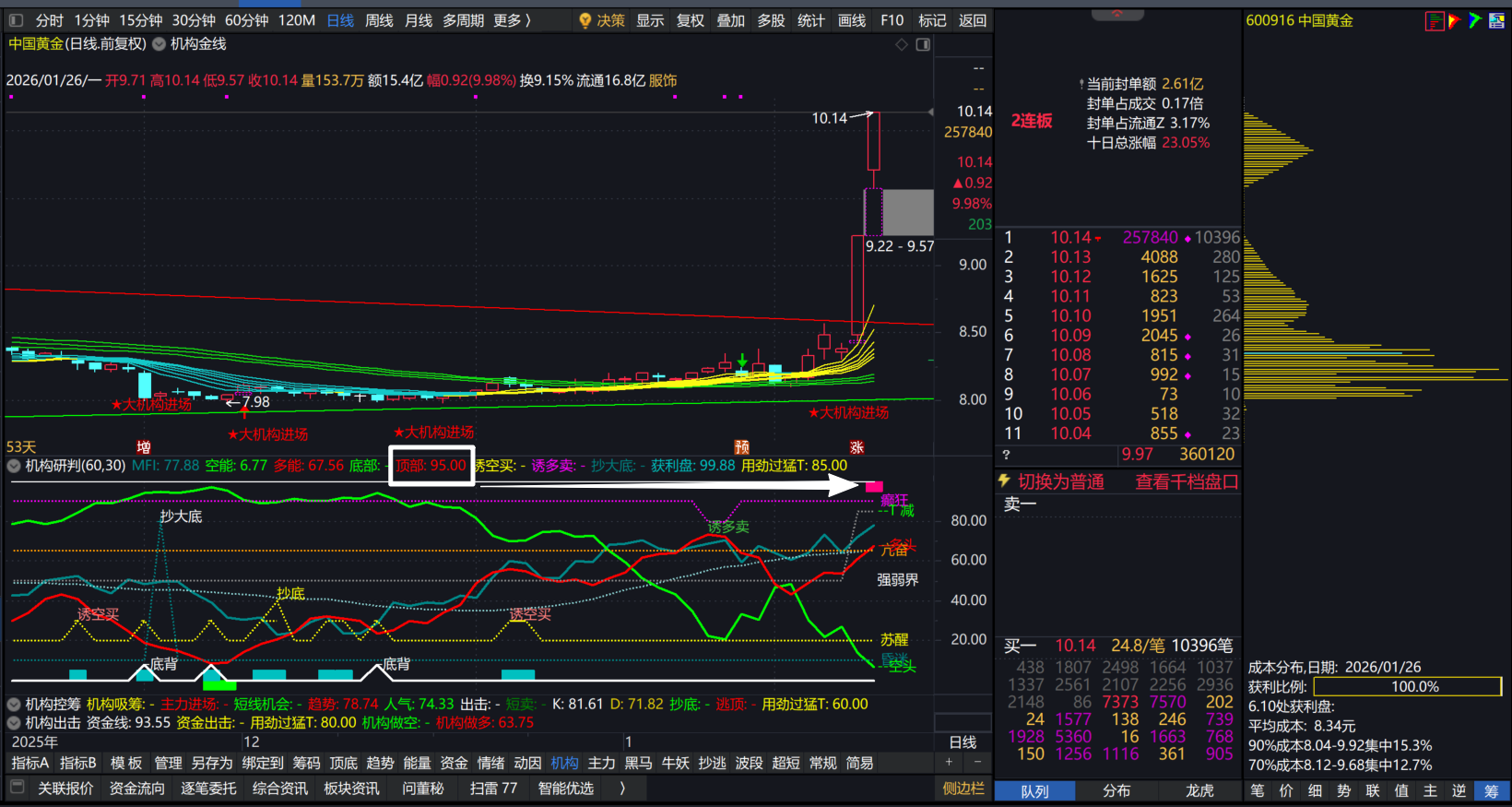Switch to the 队列 tab
This screenshot has width=1512, height=807.
pos(1034,791)
